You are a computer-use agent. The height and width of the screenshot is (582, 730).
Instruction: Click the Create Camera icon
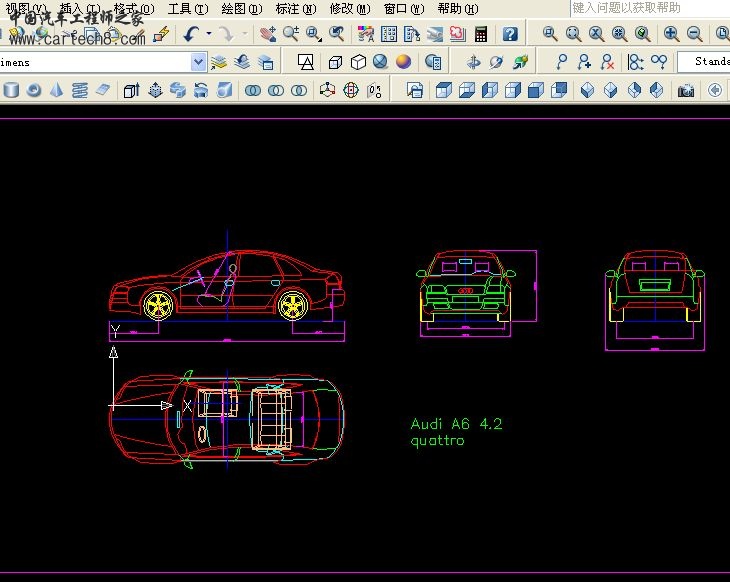point(686,90)
